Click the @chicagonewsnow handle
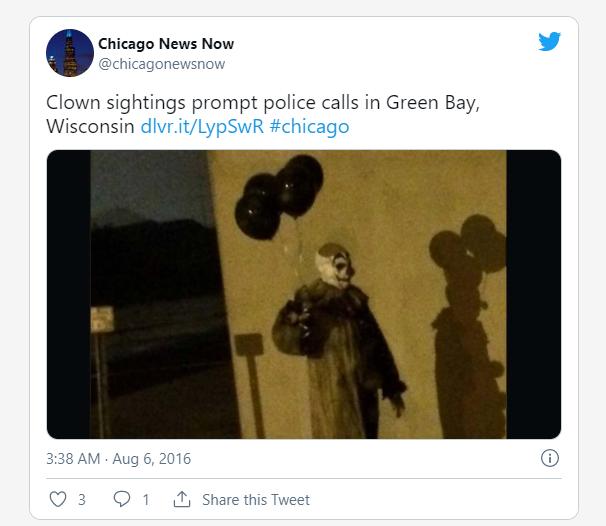This screenshot has width=606, height=526. [x=162, y=64]
